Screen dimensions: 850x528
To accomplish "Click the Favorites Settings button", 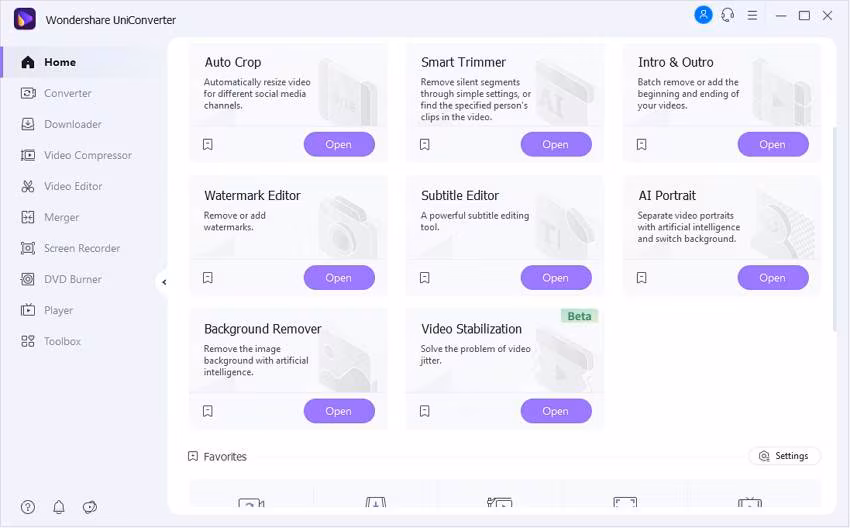I will 784,456.
